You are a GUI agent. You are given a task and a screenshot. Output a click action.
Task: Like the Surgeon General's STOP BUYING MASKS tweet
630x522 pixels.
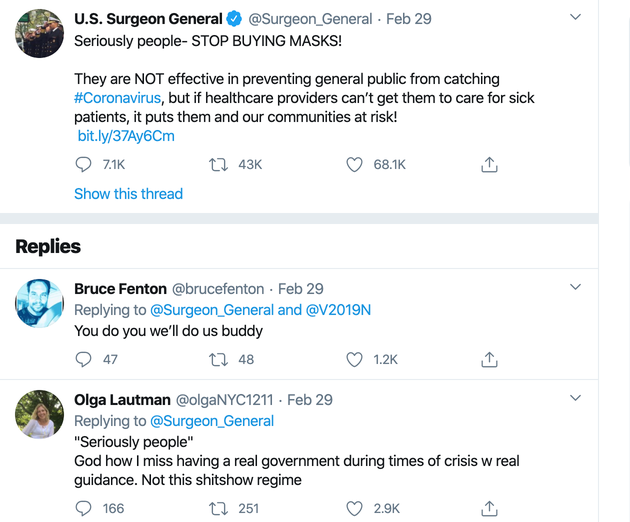[x=354, y=165]
